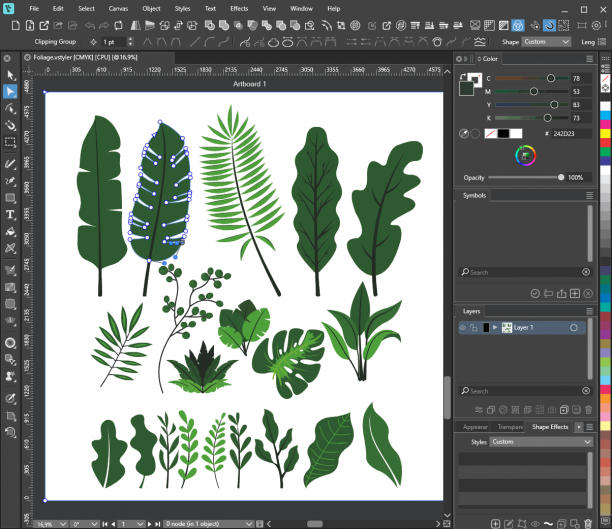Viewport: 612px width, 529px height.
Task: Click the horizontal canvas scrollbar thumb
Action: pos(315,524)
